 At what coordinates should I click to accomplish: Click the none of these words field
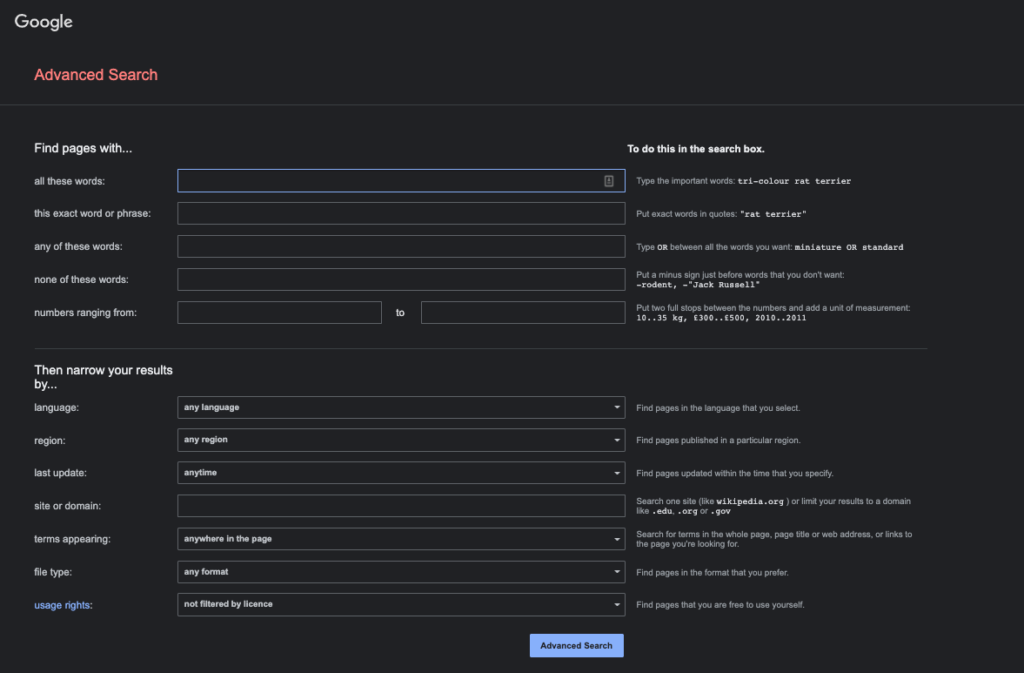(400, 279)
